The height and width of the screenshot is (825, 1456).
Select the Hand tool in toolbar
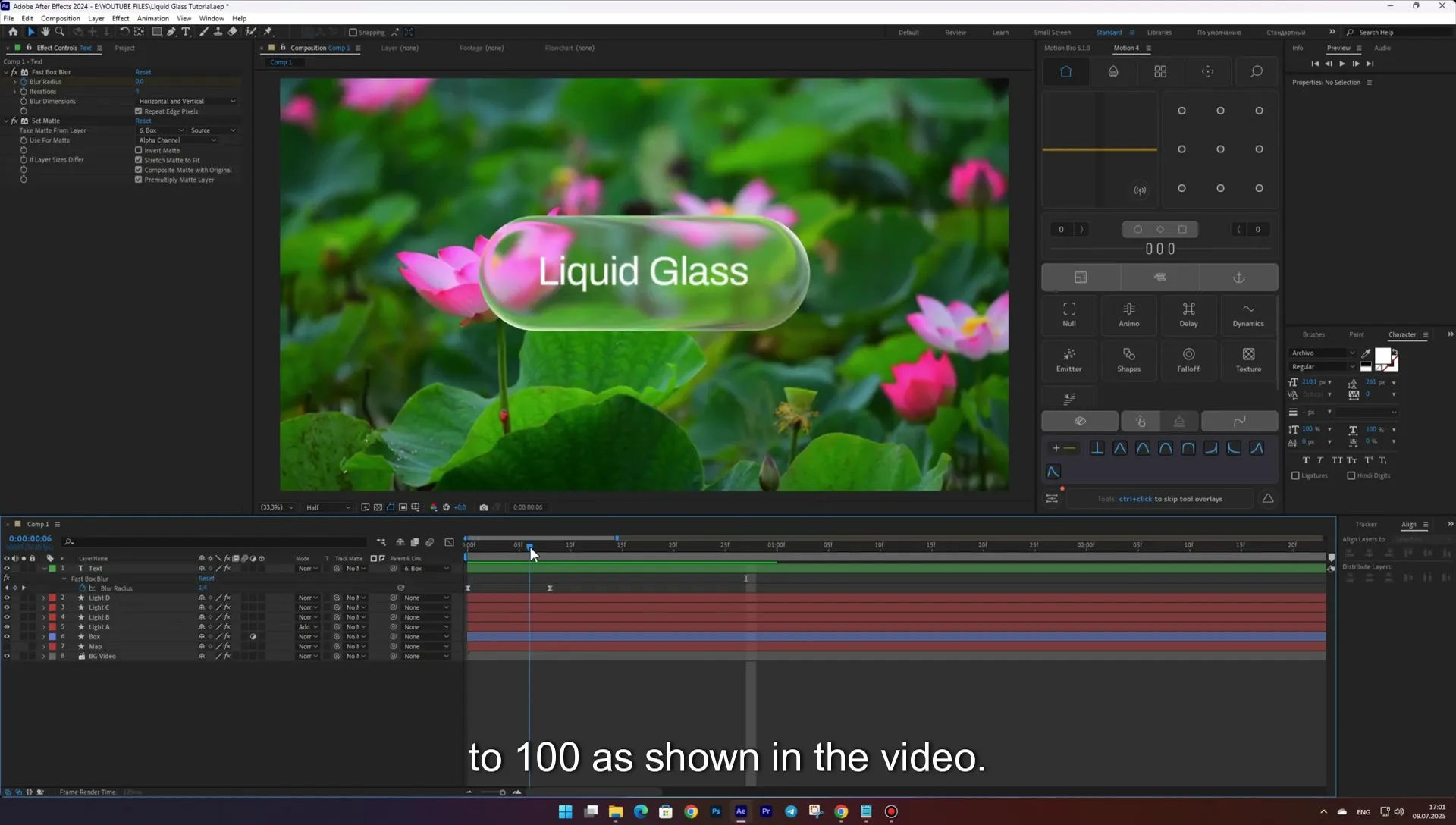[x=45, y=32]
